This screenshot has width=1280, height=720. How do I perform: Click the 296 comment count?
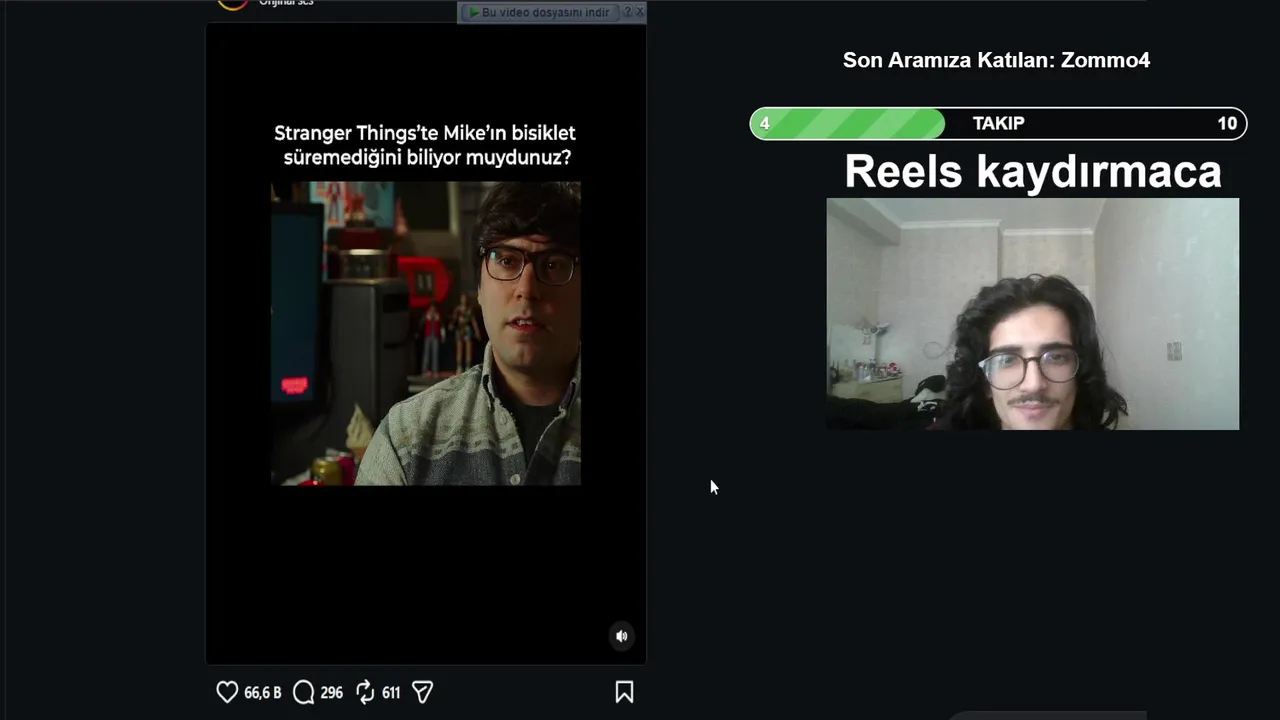pos(332,692)
